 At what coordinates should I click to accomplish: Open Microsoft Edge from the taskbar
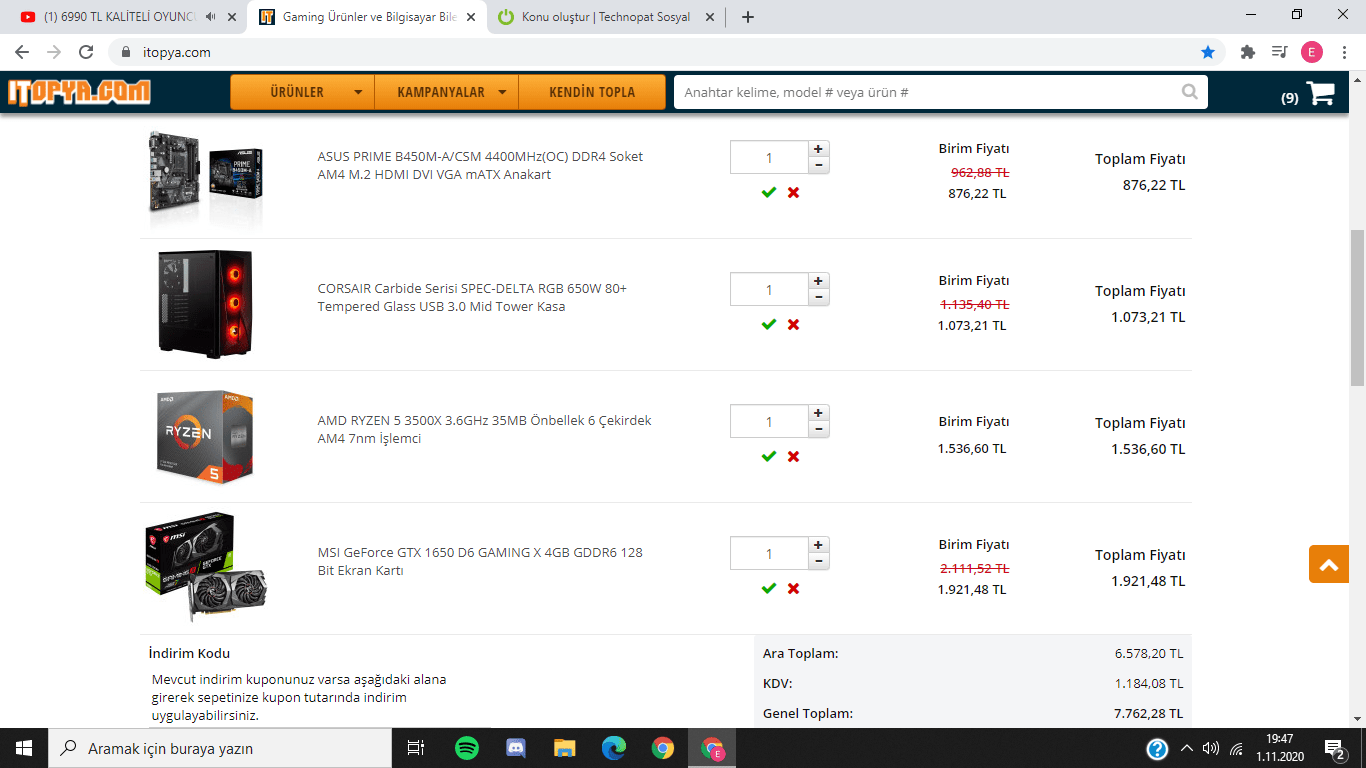click(x=614, y=748)
